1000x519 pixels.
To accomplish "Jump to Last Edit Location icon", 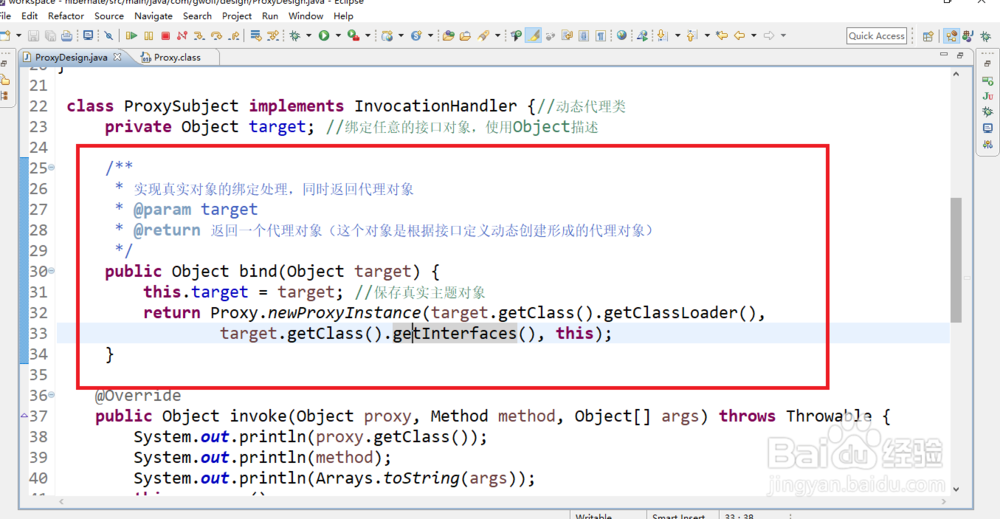I will coord(721,36).
